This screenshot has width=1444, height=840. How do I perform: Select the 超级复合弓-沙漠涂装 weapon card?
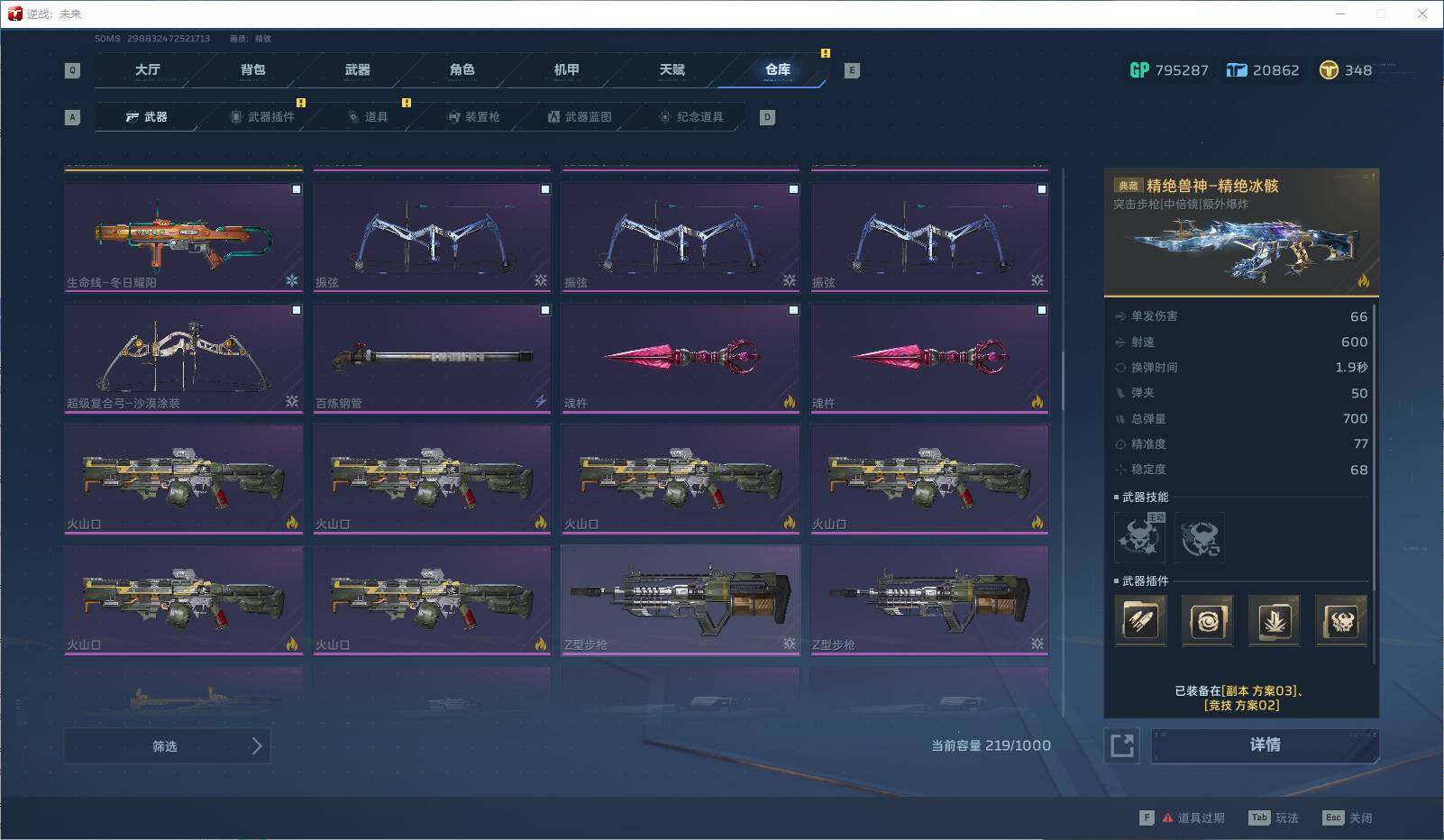[x=184, y=358]
